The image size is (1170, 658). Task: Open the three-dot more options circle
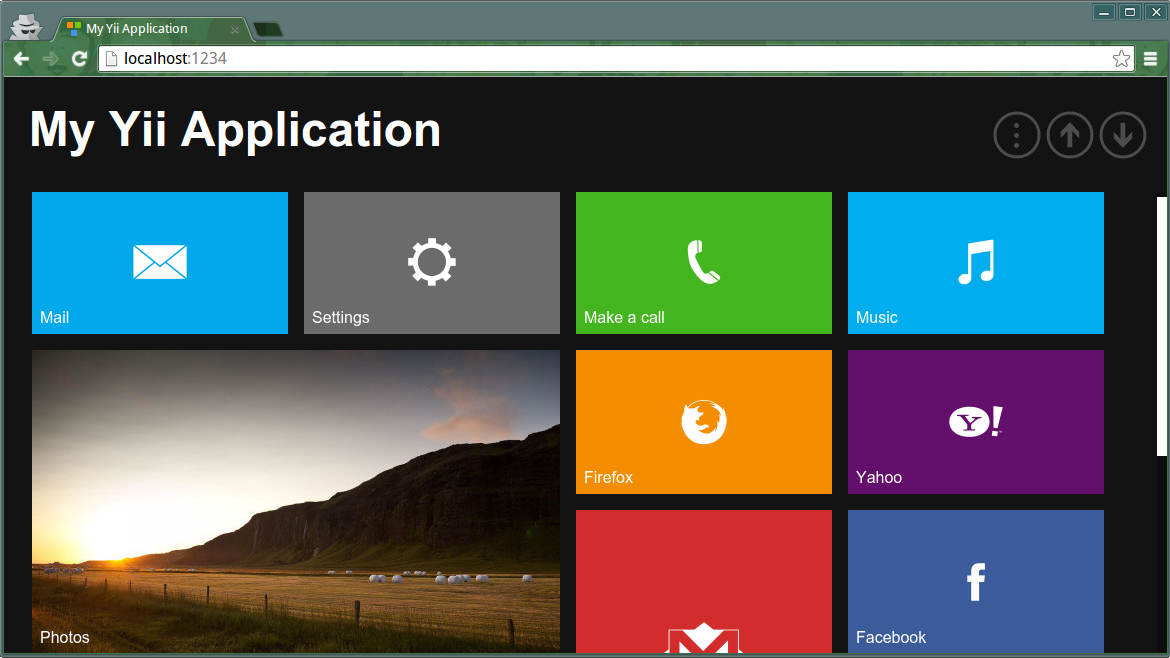tap(1016, 135)
